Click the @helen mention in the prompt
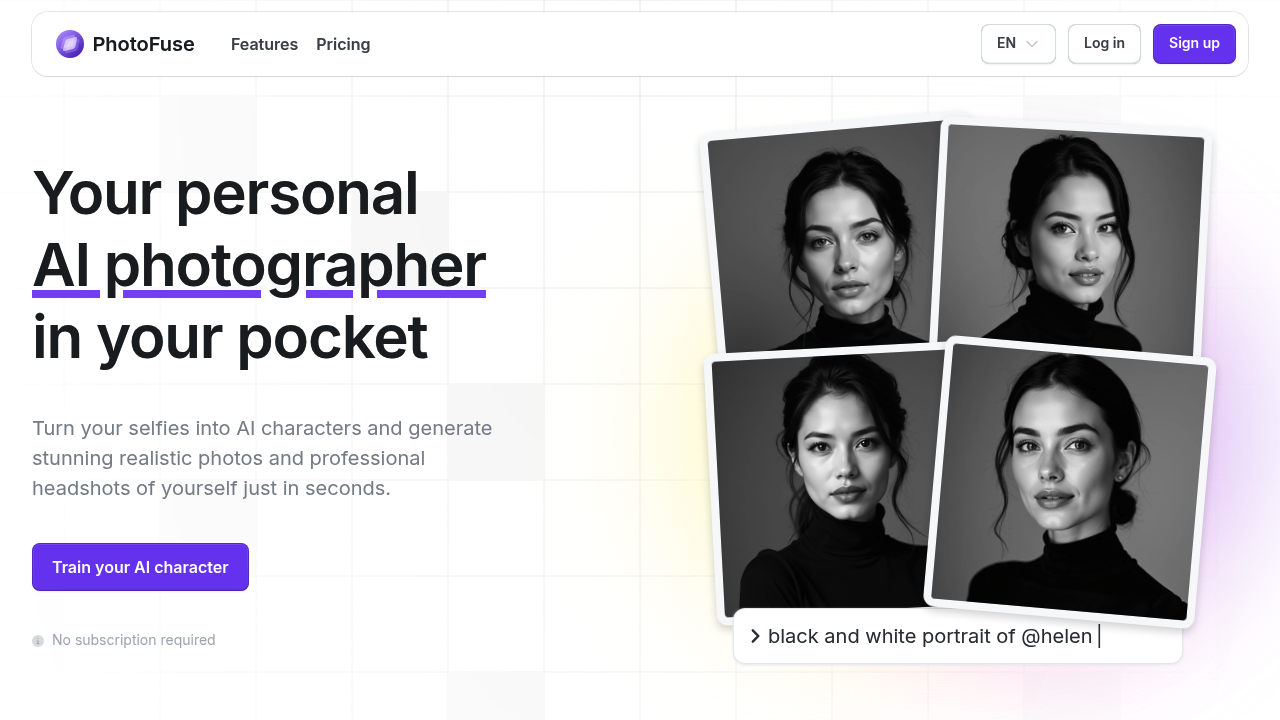Screen dimensions: 1280x720 tap(1056, 636)
